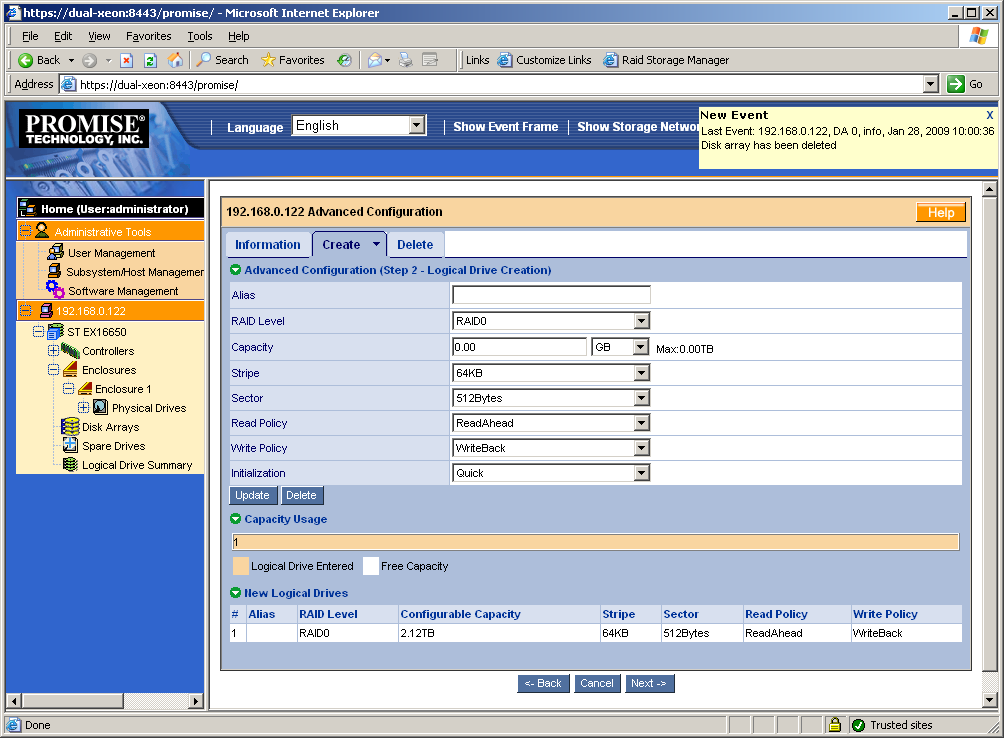The width and height of the screenshot is (1004, 738).
Task: Open the Language dropdown
Action: (417, 125)
